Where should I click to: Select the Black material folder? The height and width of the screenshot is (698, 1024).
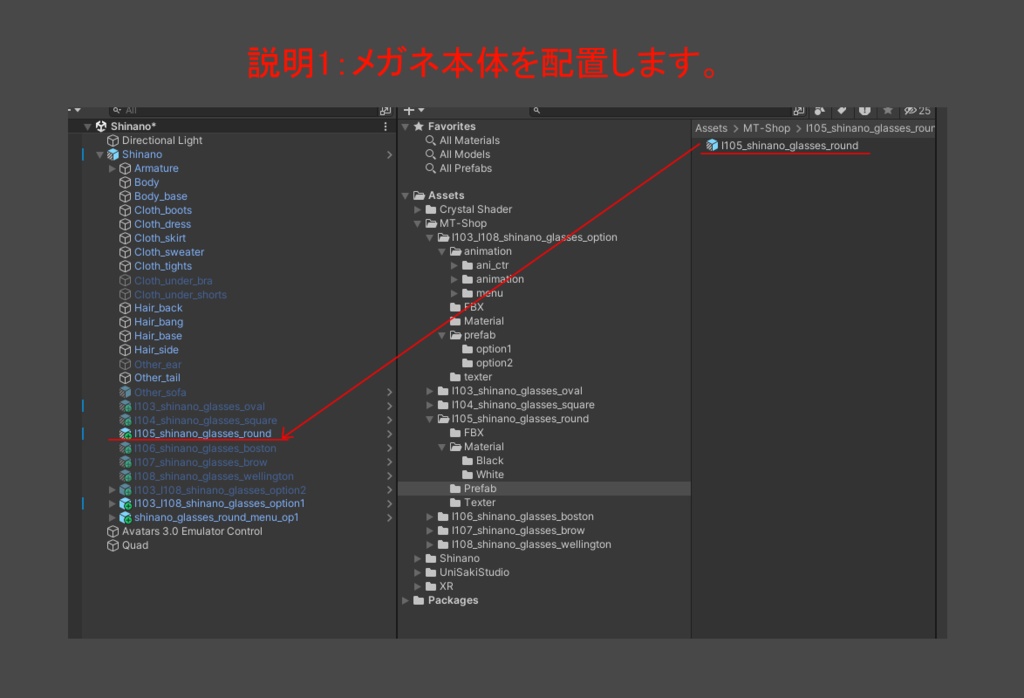[x=490, y=461]
